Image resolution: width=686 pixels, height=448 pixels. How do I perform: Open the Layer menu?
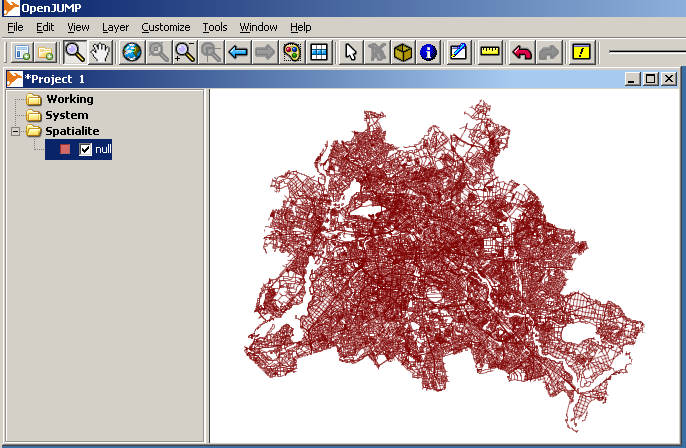coord(115,27)
